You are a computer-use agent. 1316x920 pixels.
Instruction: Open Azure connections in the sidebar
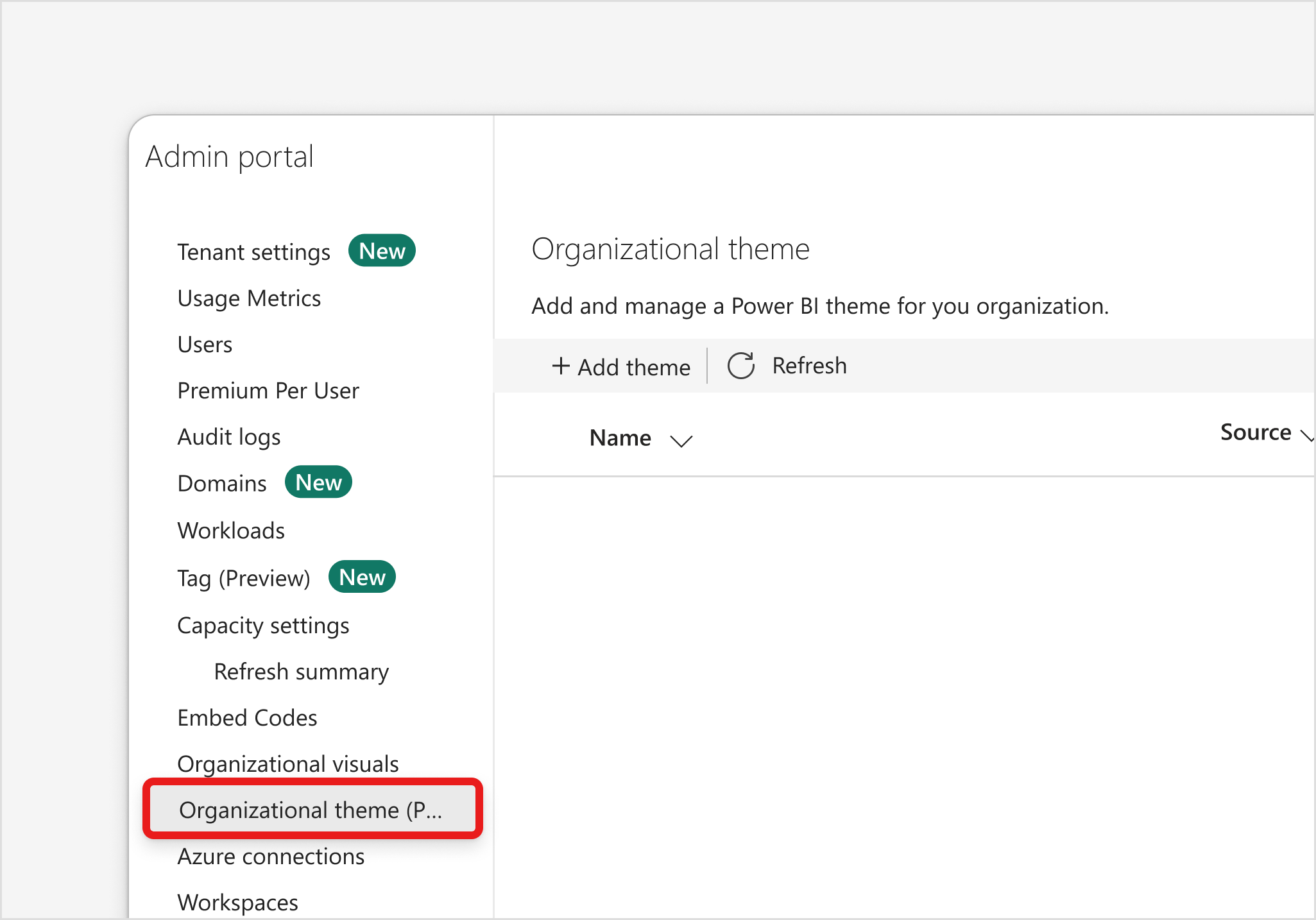pyautogui.click(x=271, y=856)
